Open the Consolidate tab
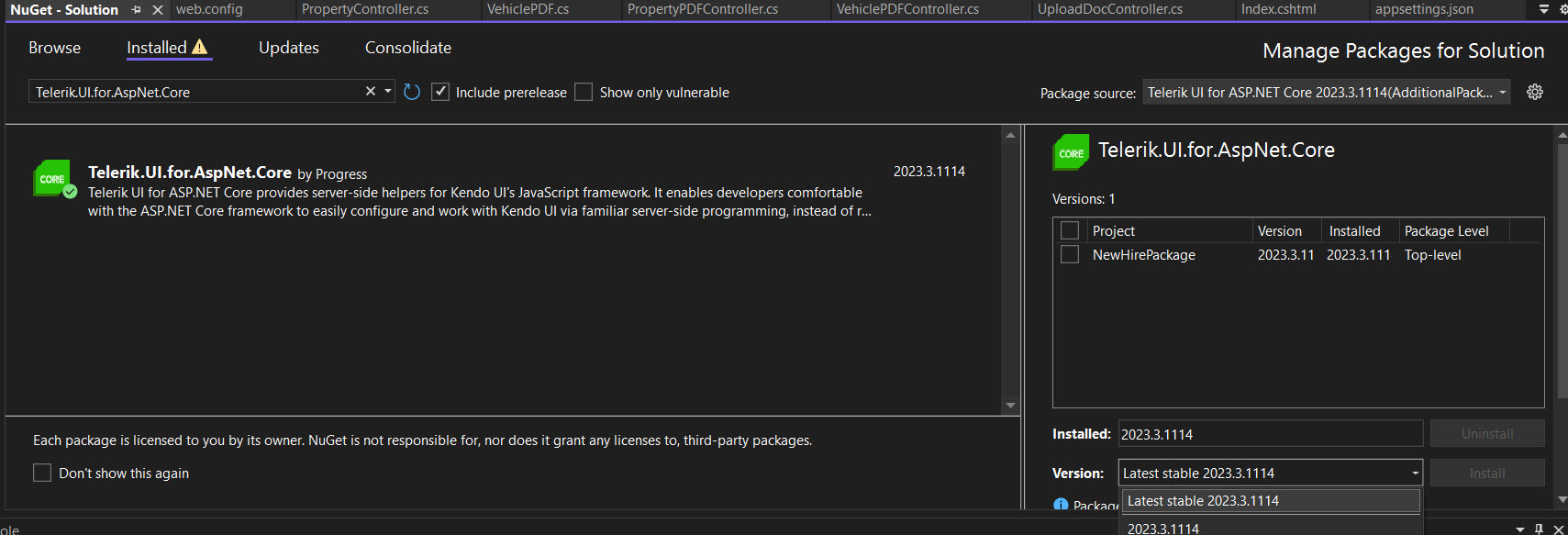This screenshot has height=535, width=1568. click(408, 48)
